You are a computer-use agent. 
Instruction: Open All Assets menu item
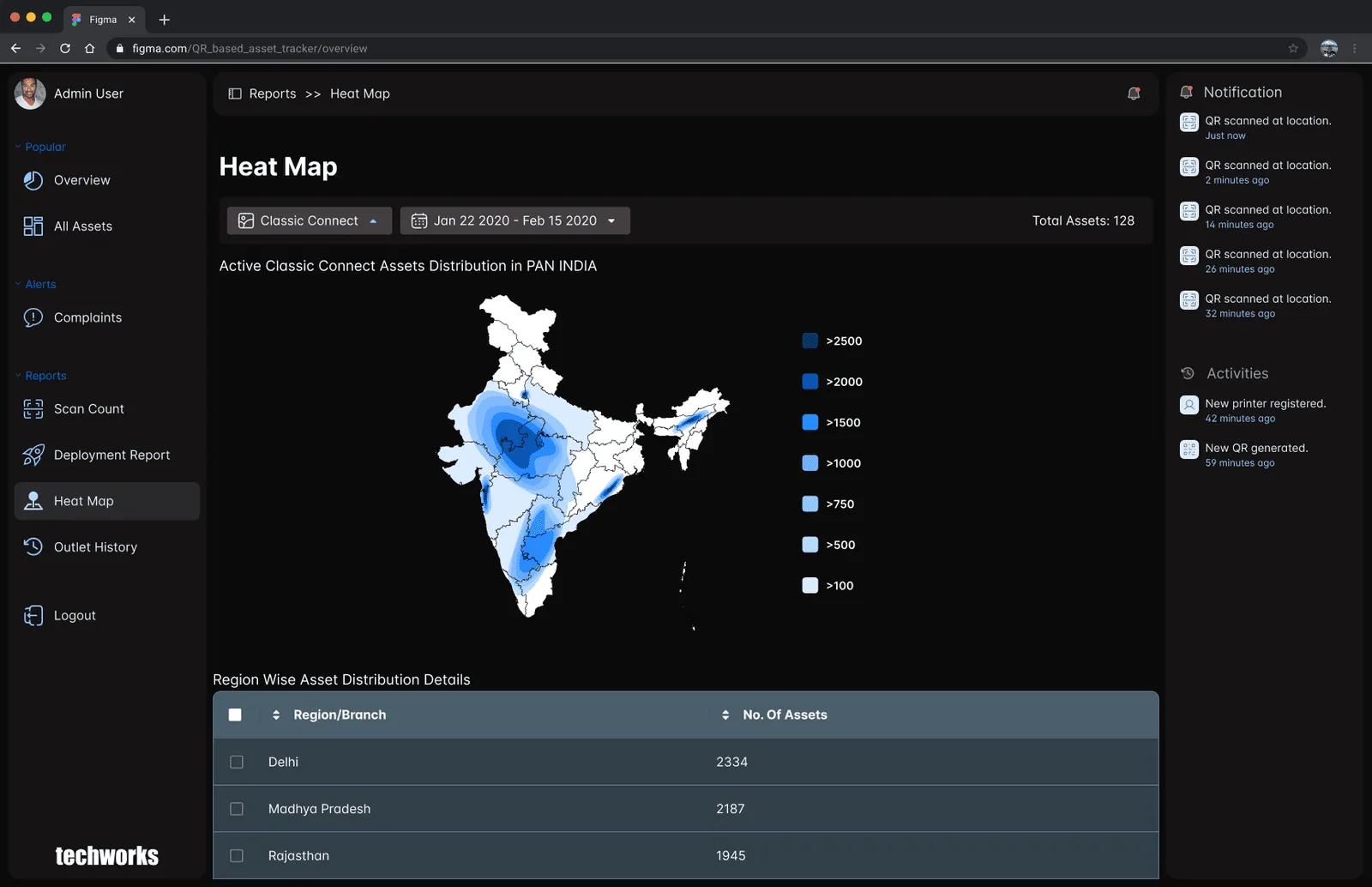(106, 226)
